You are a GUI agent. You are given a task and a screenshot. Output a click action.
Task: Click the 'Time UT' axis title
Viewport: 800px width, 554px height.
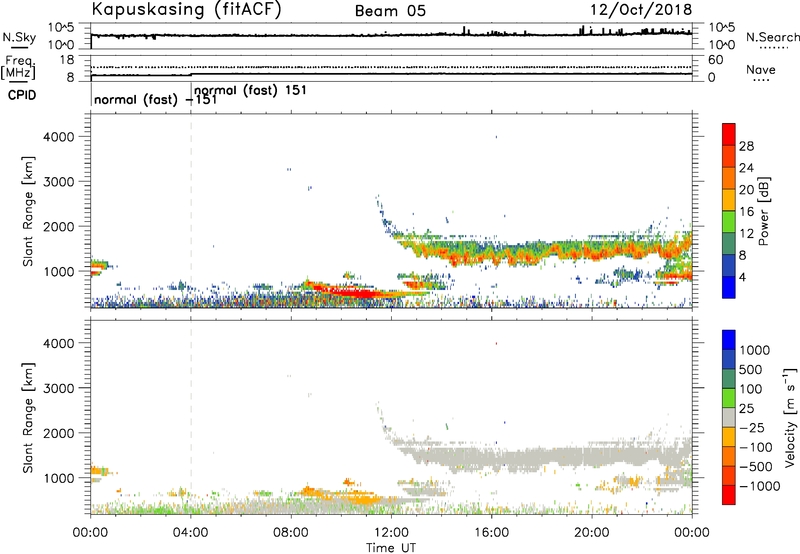[x=391, y=547]
